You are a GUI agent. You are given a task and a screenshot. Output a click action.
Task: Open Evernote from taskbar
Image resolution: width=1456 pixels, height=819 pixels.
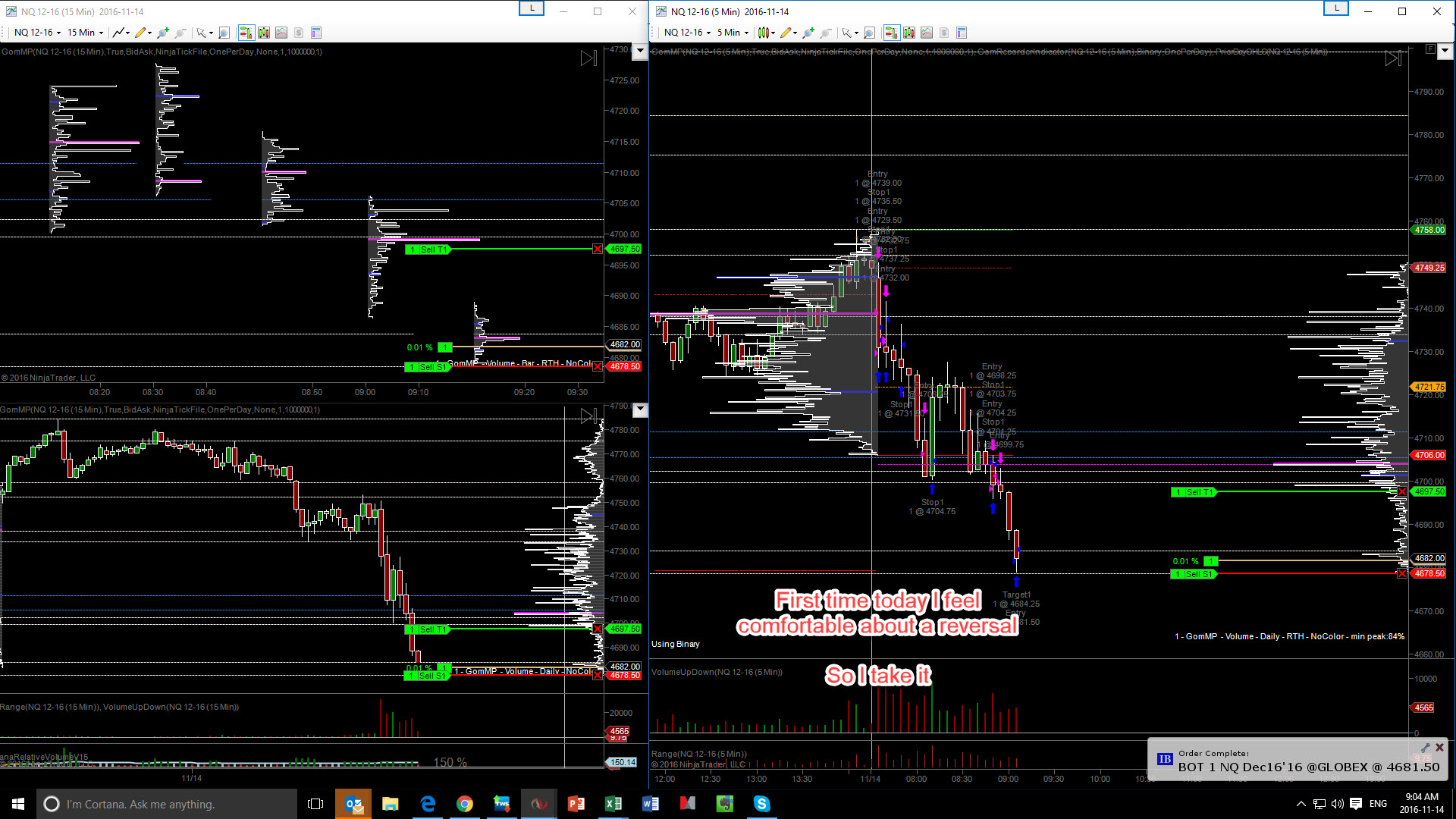(x=725, y=804)
